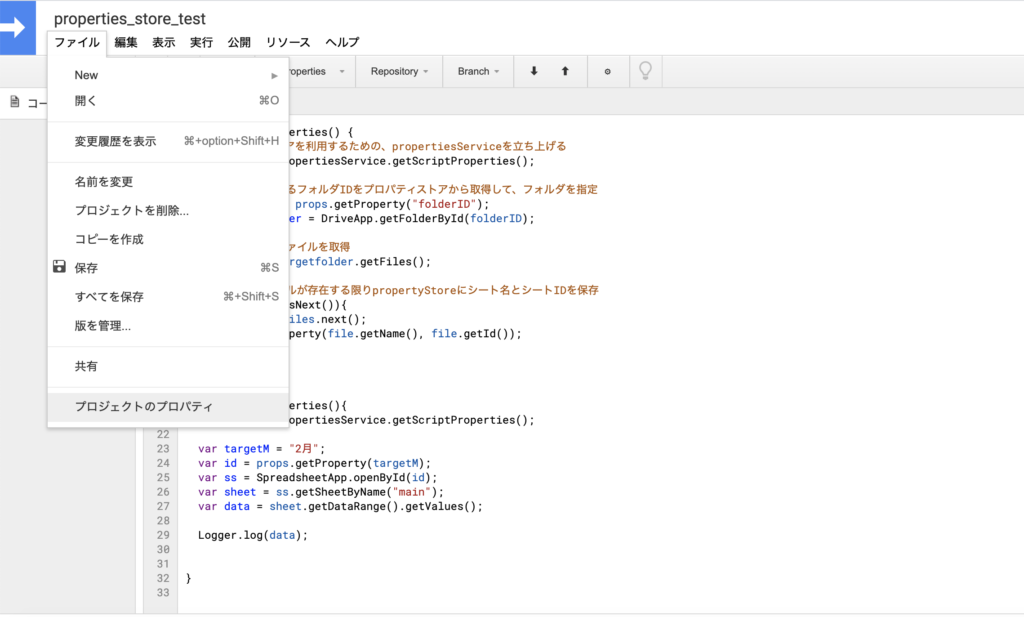Click the getFiles(); code line
This screenshot has width=1024, height=617.
(x=360, y=262)
